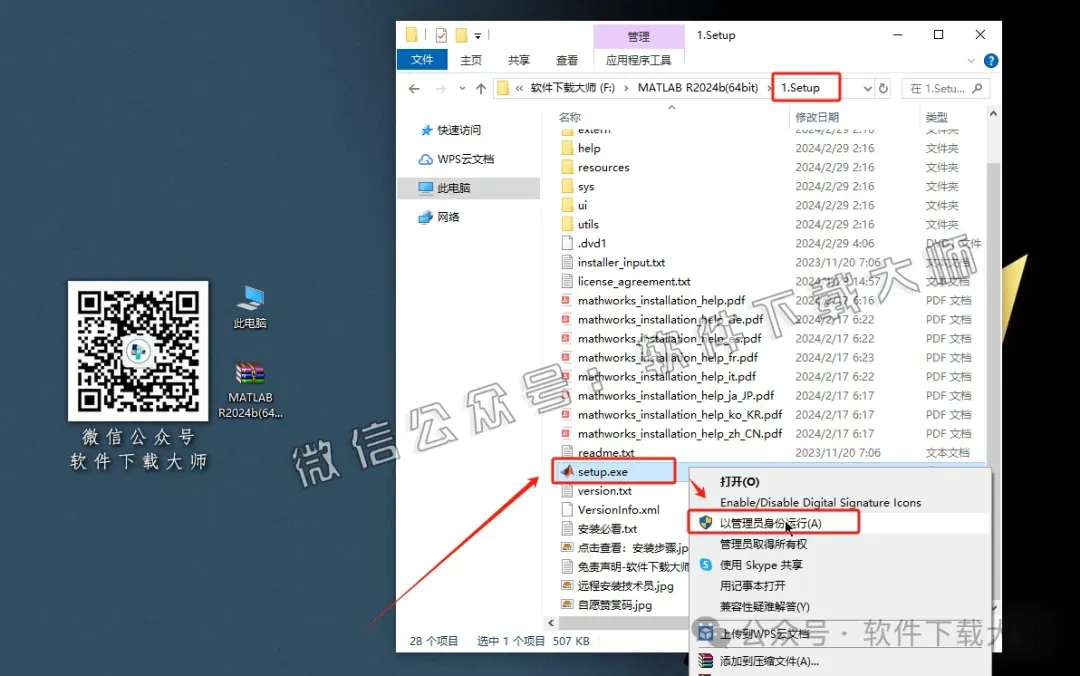
Task: Select the file VersionInfo.xml
Action: pyautogui.click(x=618, y=510)
